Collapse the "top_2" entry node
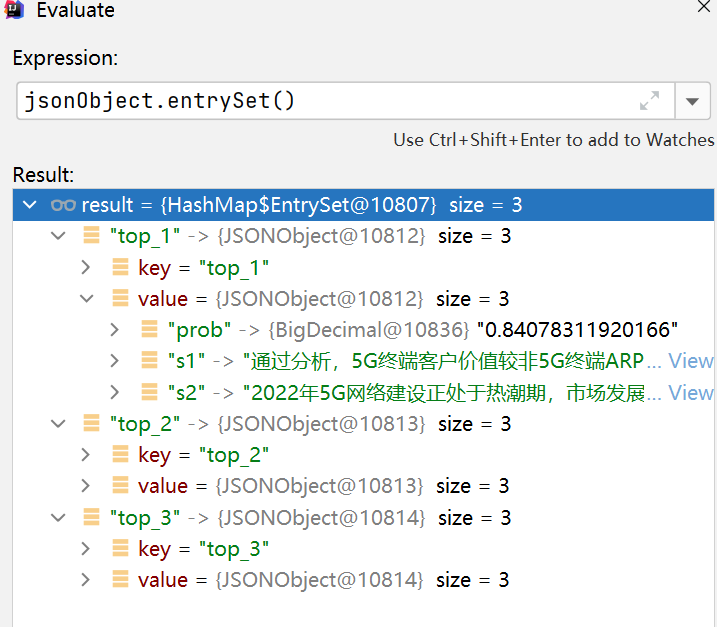This screenshot has width=717, height=627. point(58,424)
